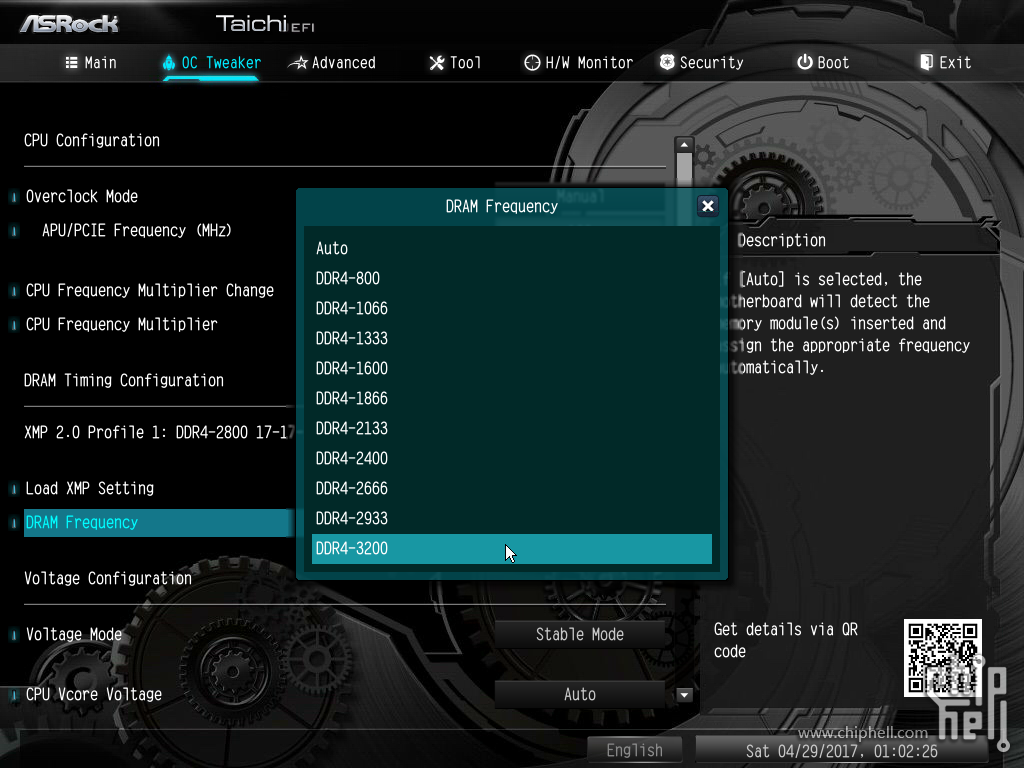Select DDR4-1600 frequency option
Screen dimensions: 1024x768
pos(512,368)
